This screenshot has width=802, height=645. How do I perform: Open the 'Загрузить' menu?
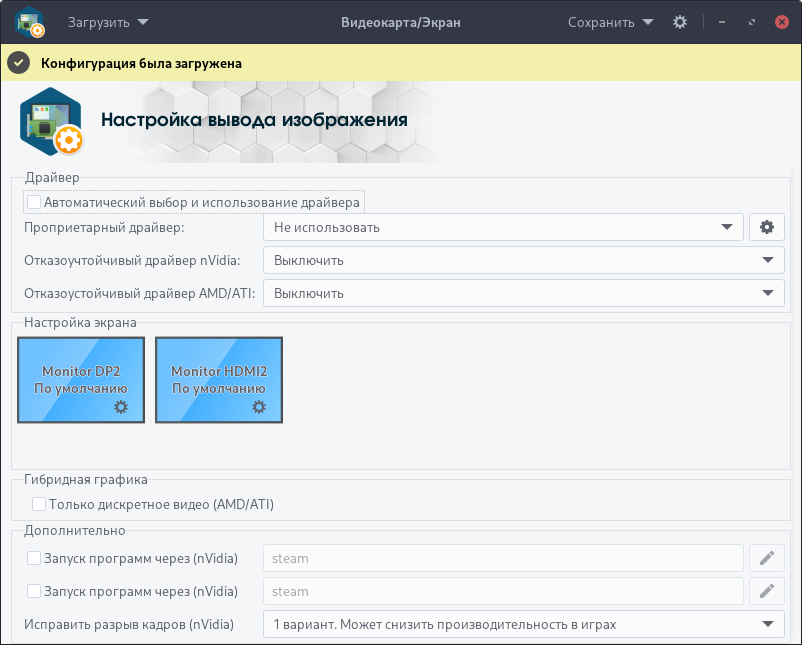click(x=107, y=22)
